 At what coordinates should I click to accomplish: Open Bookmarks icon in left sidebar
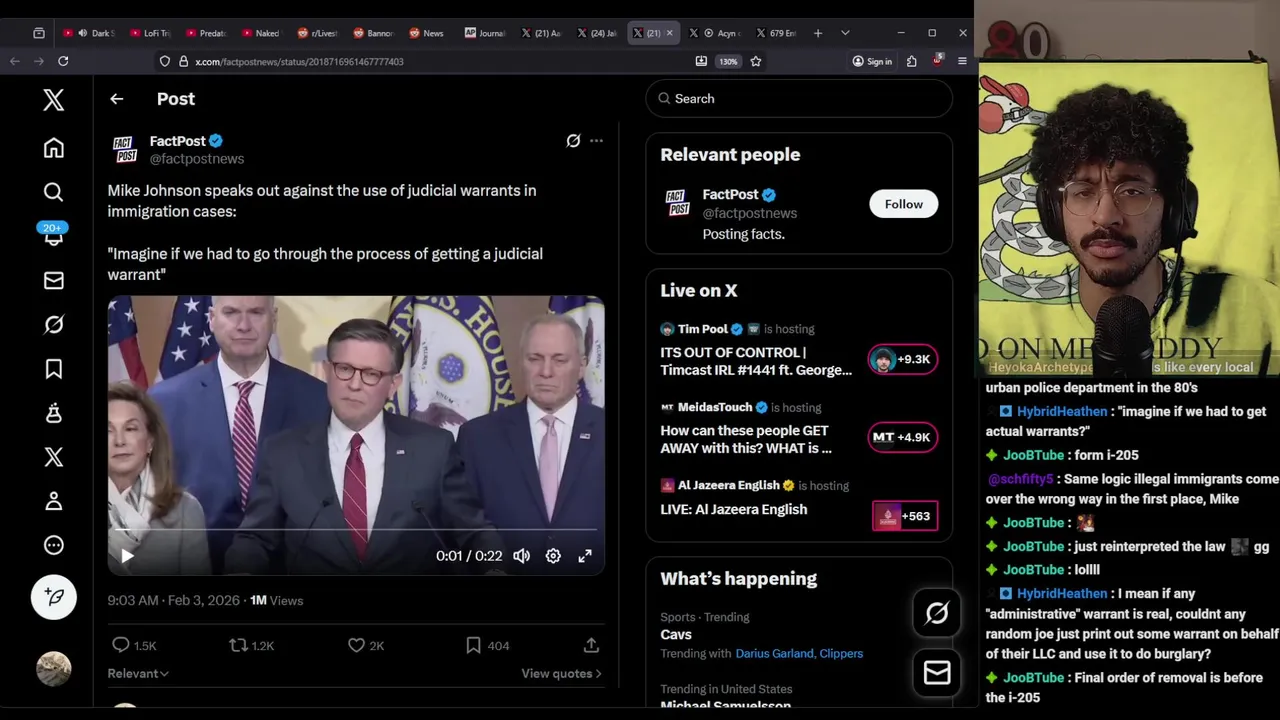[x=54, y=369]
